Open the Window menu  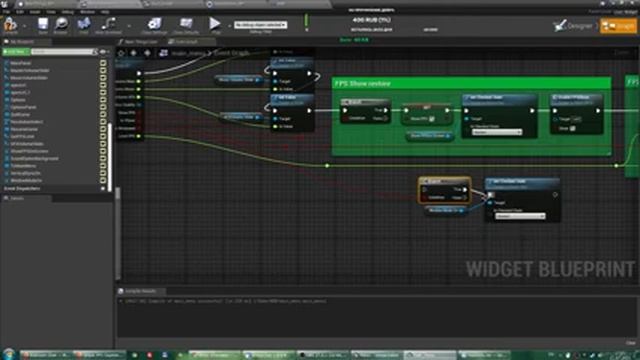87,12
